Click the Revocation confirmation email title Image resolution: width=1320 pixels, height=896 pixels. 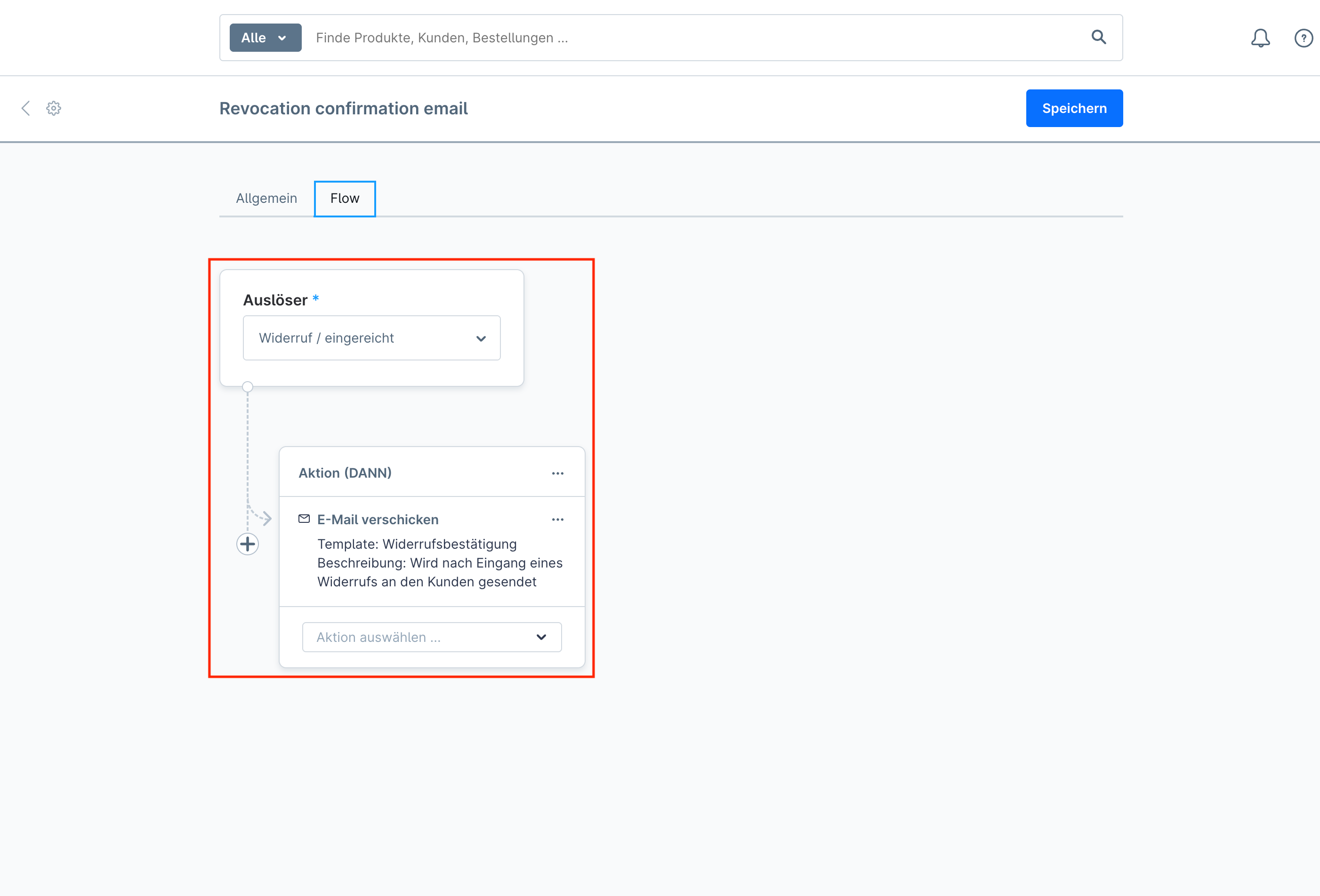click(x=343, y=108)
